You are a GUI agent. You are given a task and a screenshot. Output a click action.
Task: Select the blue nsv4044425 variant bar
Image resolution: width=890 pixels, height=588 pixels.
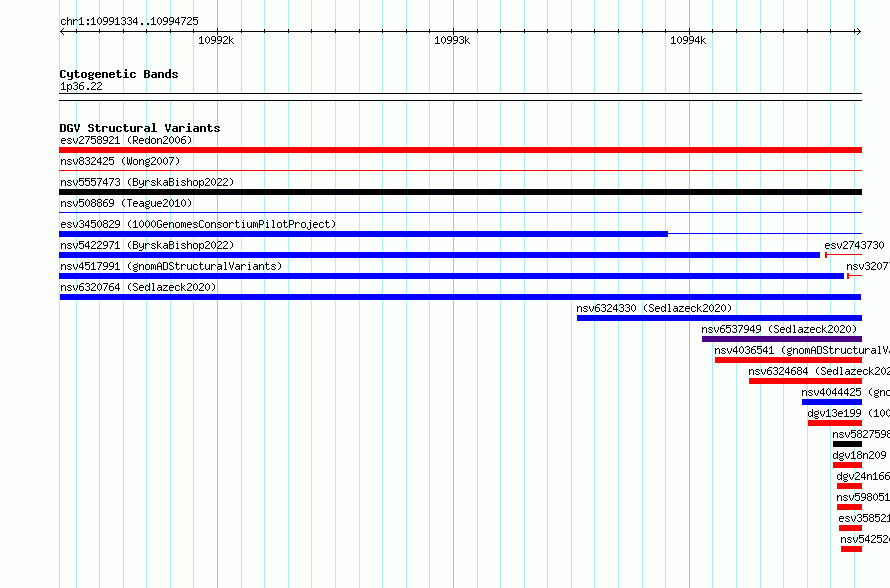click(x=832, y=402)
